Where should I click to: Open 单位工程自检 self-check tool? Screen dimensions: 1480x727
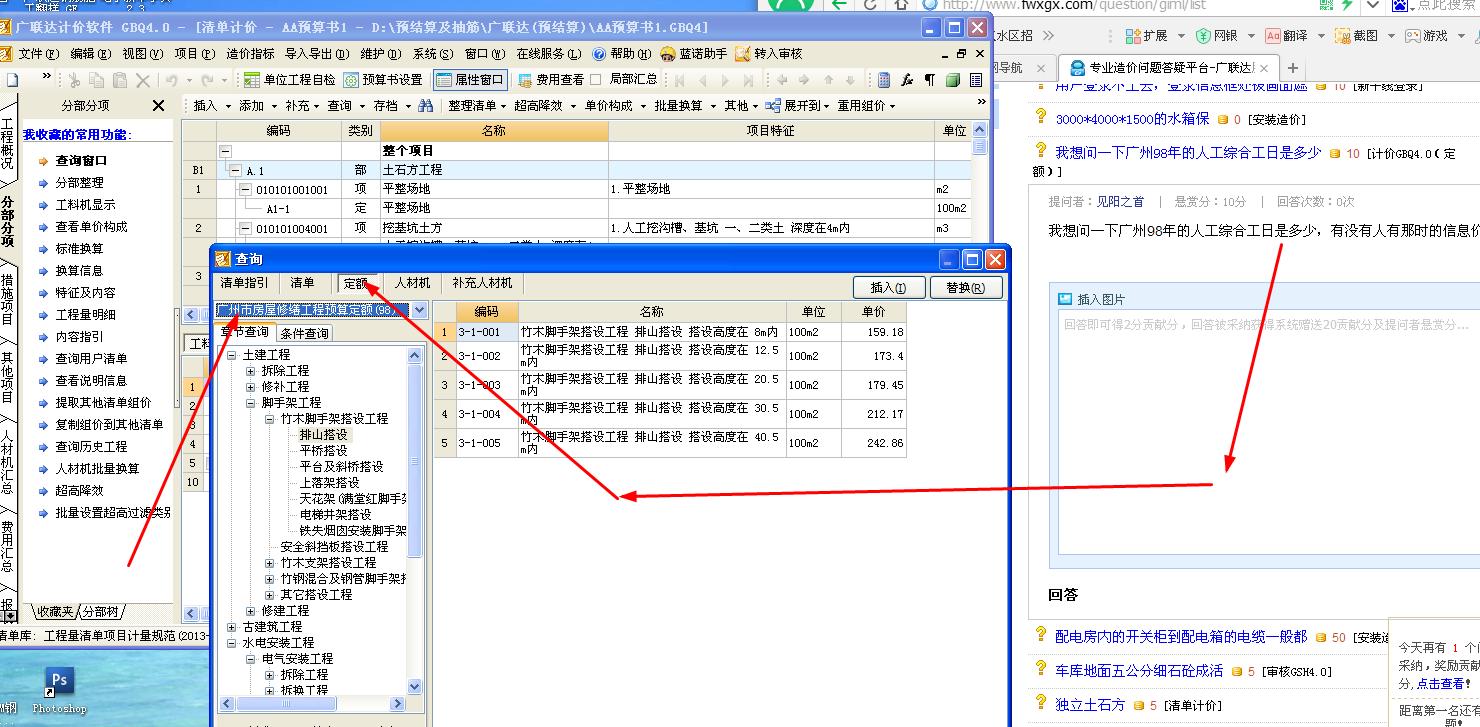(289, 80)
